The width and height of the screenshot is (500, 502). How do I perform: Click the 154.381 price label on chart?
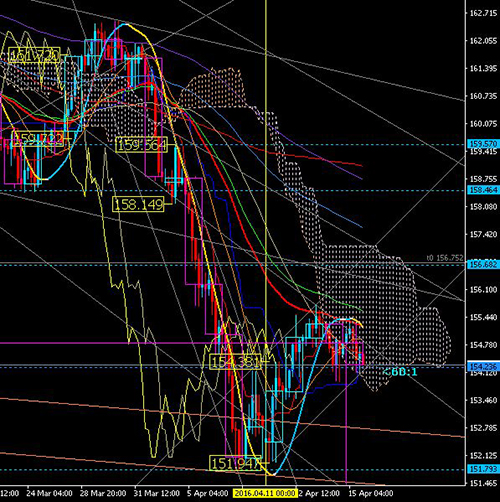[x=235, y=361]
